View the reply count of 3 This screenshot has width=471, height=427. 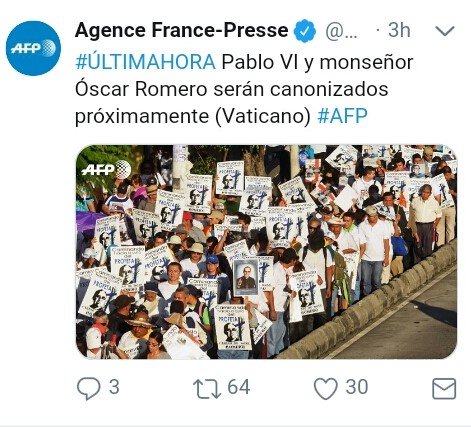coord(114,387)
